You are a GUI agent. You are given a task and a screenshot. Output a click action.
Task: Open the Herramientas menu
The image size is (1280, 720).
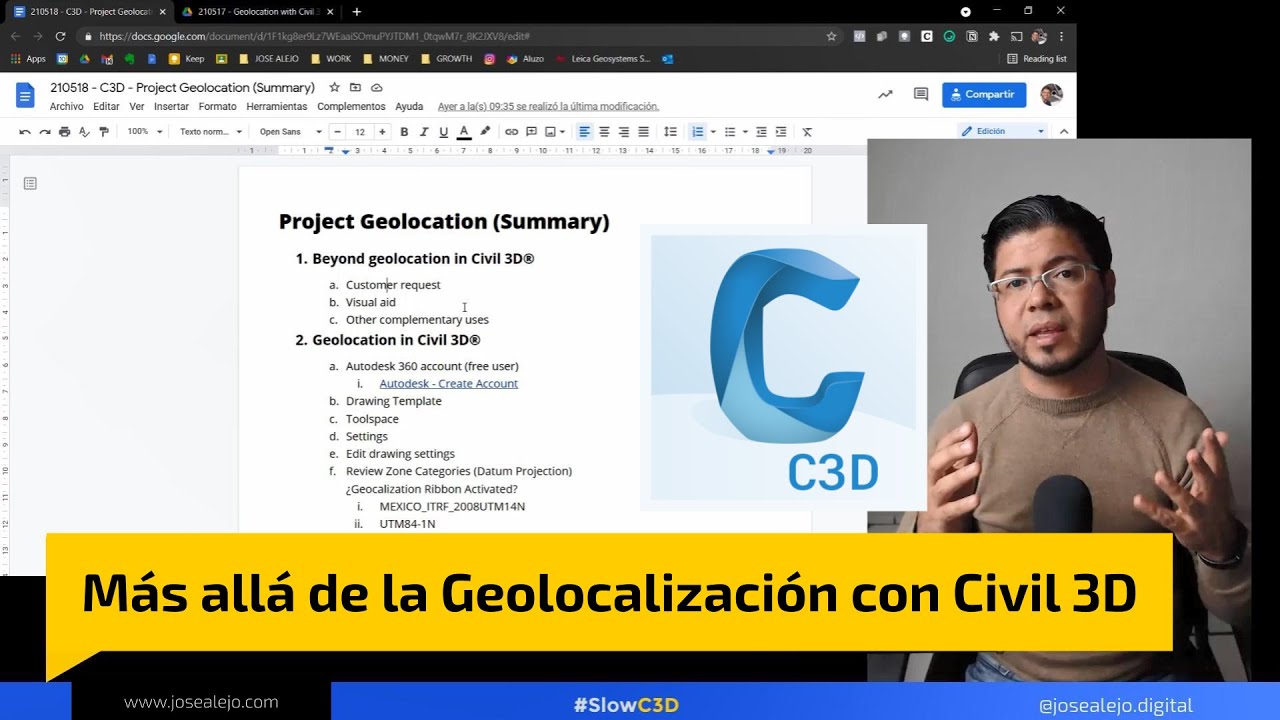277,106
